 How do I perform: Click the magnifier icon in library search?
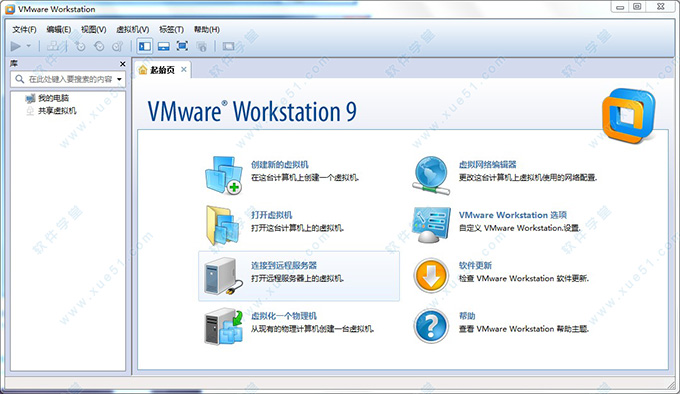(20, 79)
